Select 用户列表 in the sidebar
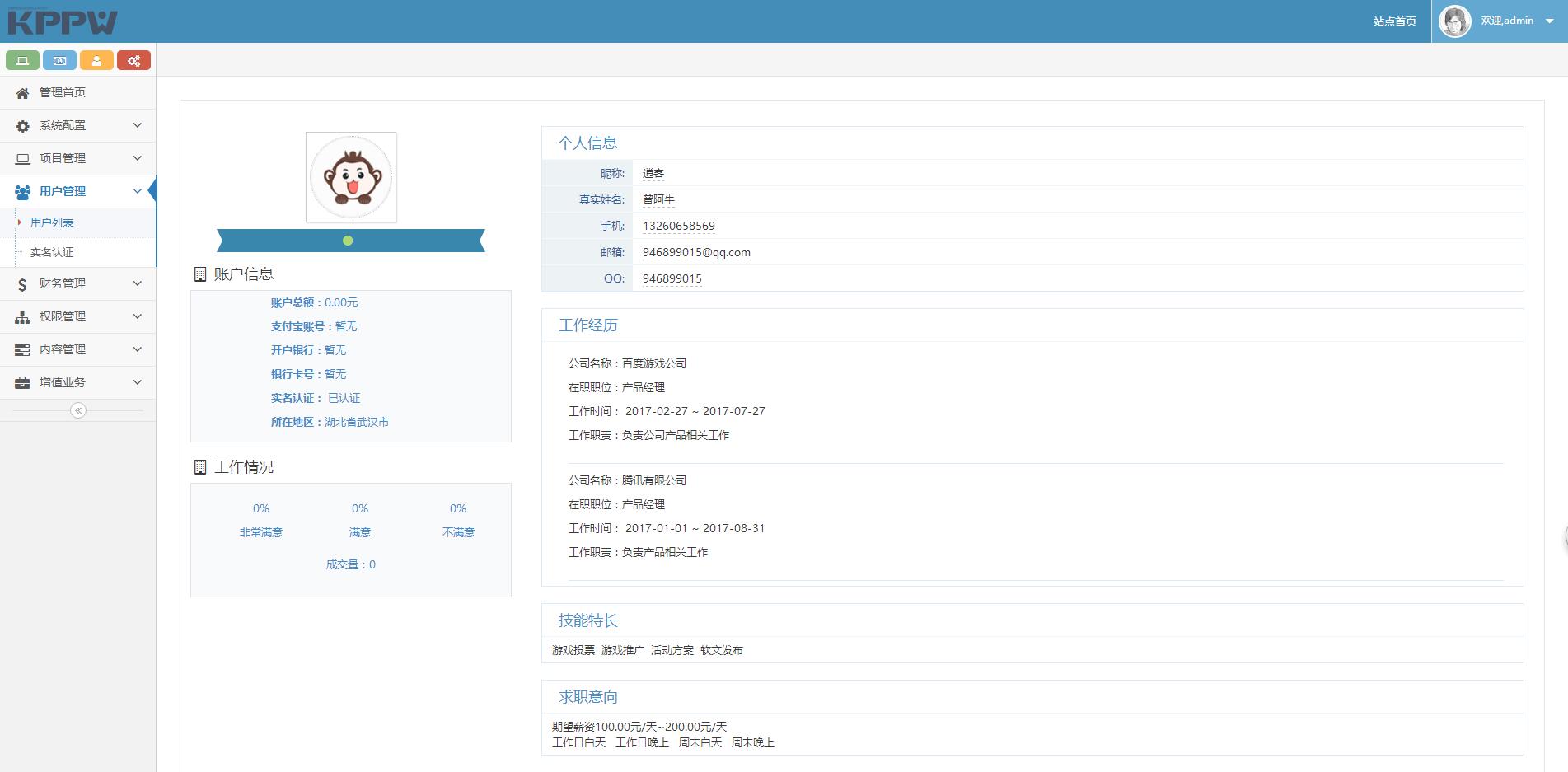Viewport: 1568px width, 772px height. click(x=52, y=222)
